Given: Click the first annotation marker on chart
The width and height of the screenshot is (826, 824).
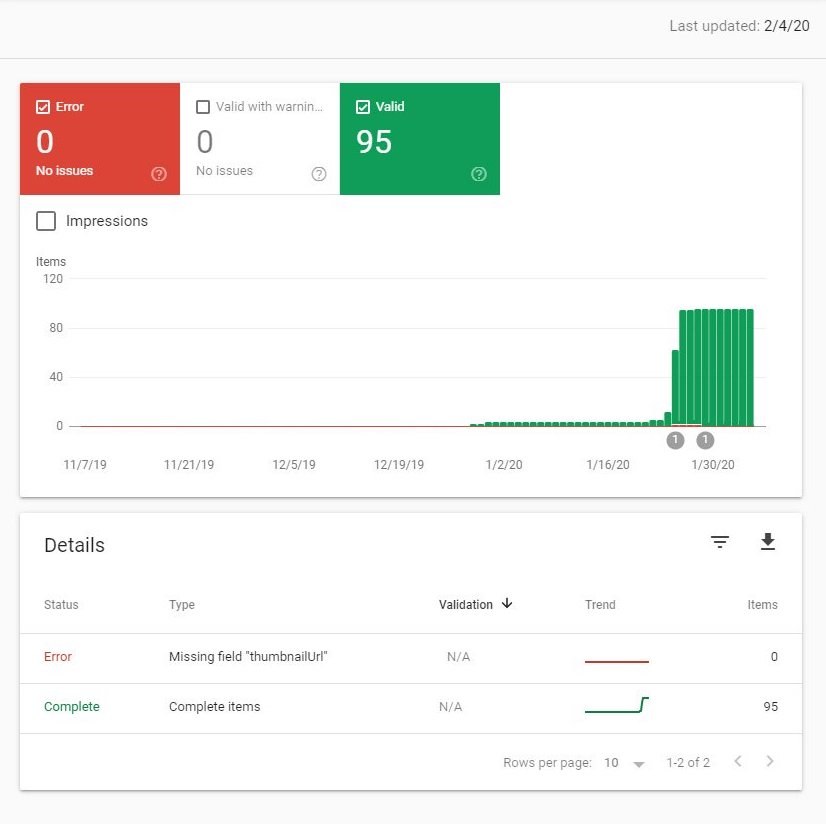Looking at the screenshot, I should pyautogui.click(x=675, y=440).
